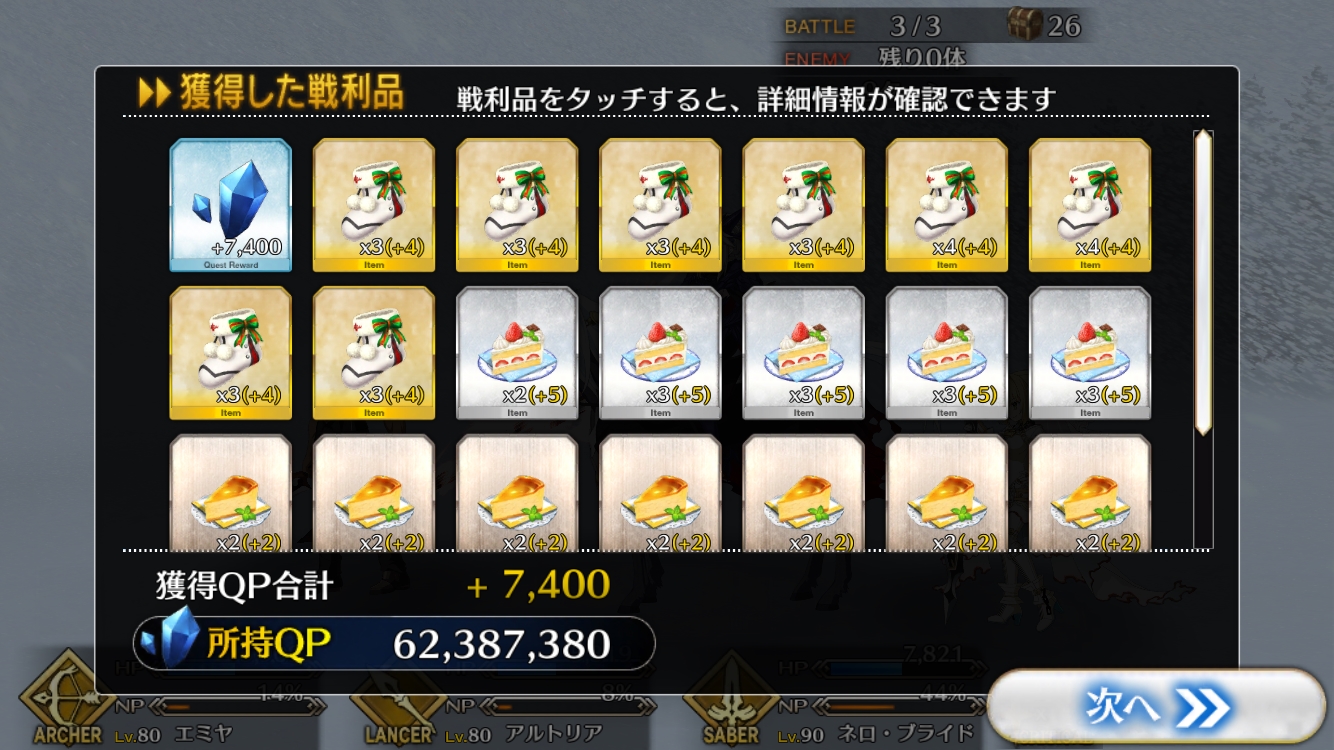
Task: Tap the 獲得QP合計 total row
Action: (383, 585)
